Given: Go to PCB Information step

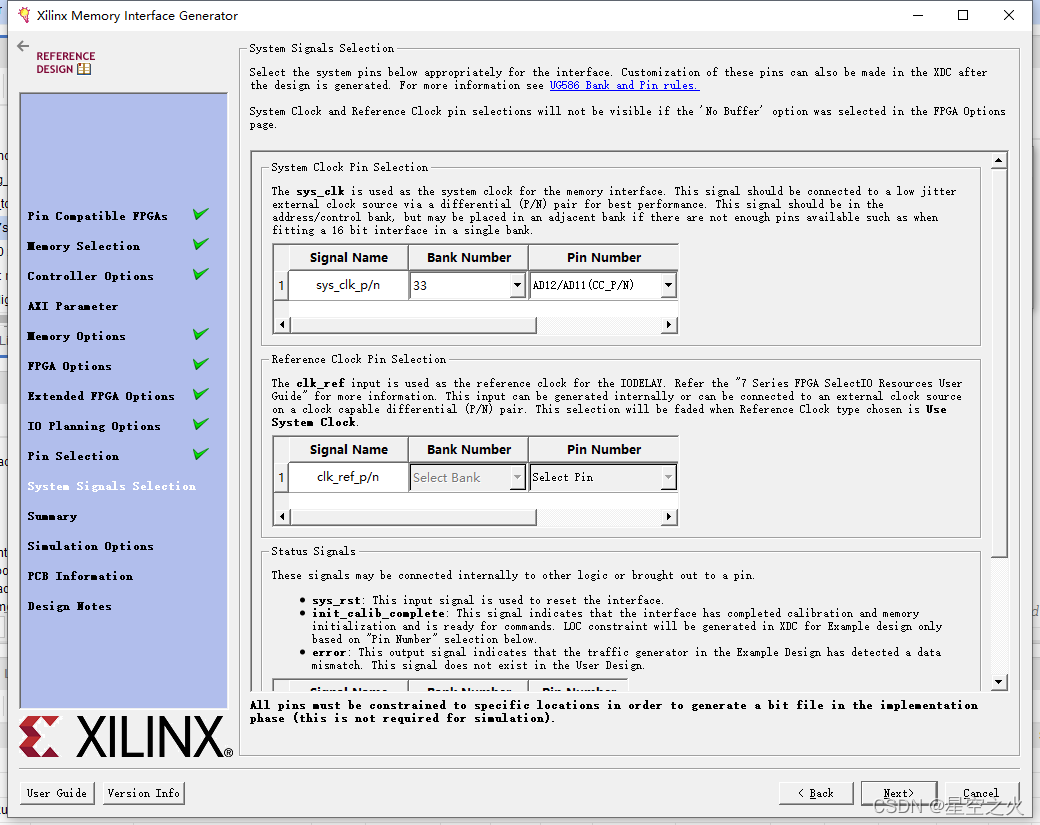Looking at the screenshot, I should [80, 576].
